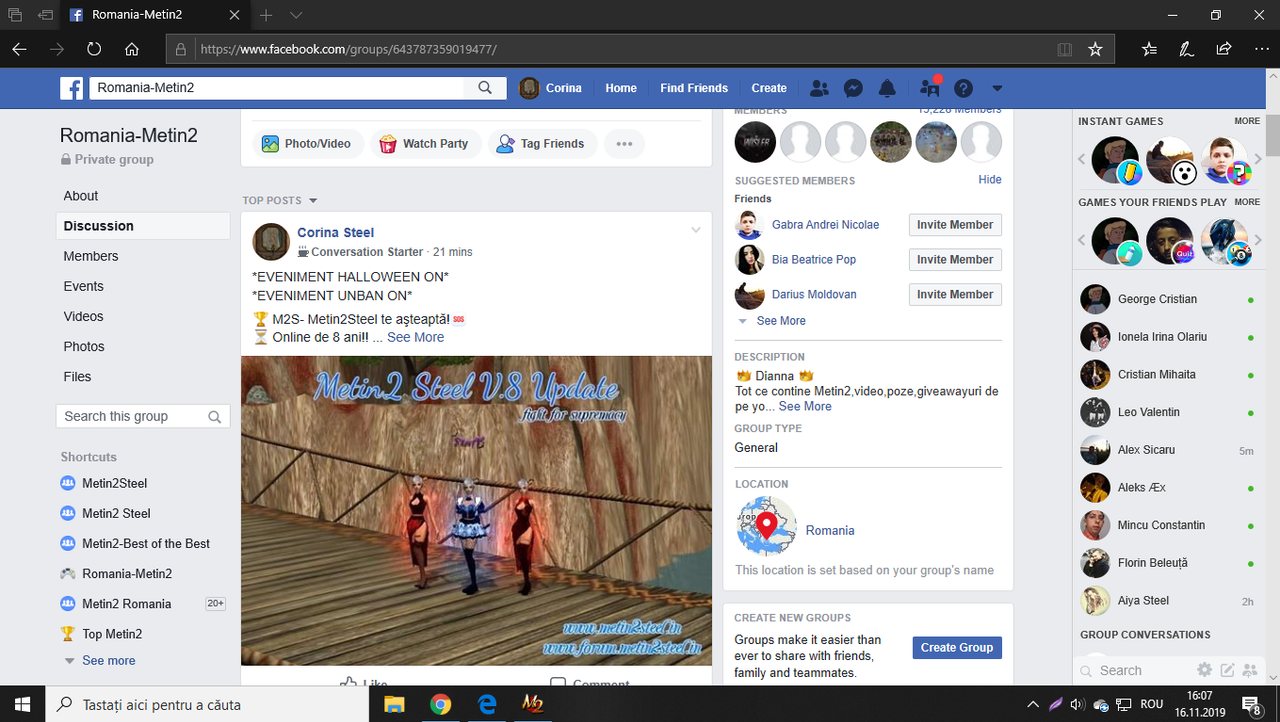Open Top Metin2 shortcut with trophy icon
This screenshot has width=1280, height=722.
click(112, 633)
